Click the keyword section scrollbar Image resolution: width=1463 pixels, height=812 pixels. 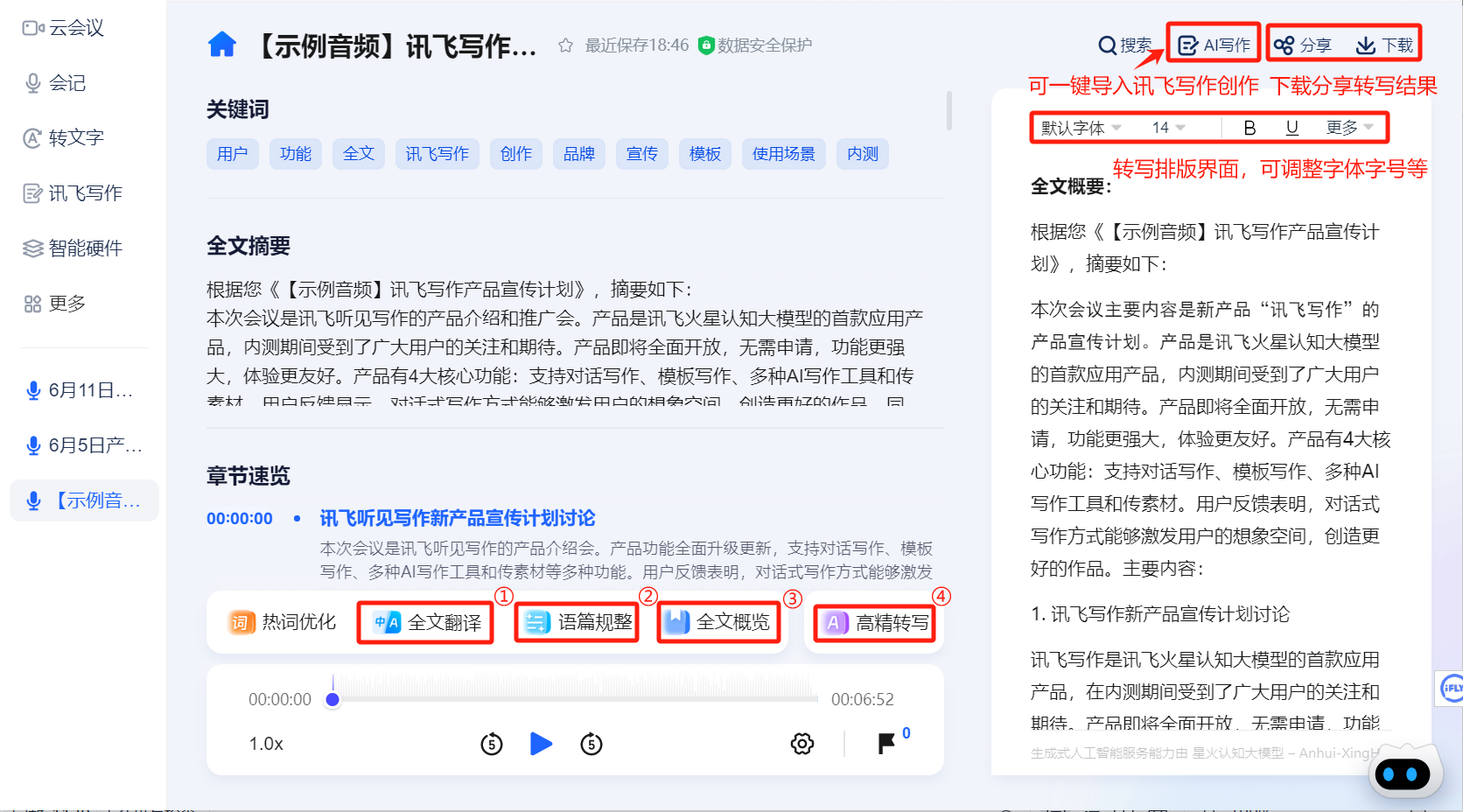click(x=948, y=110)
